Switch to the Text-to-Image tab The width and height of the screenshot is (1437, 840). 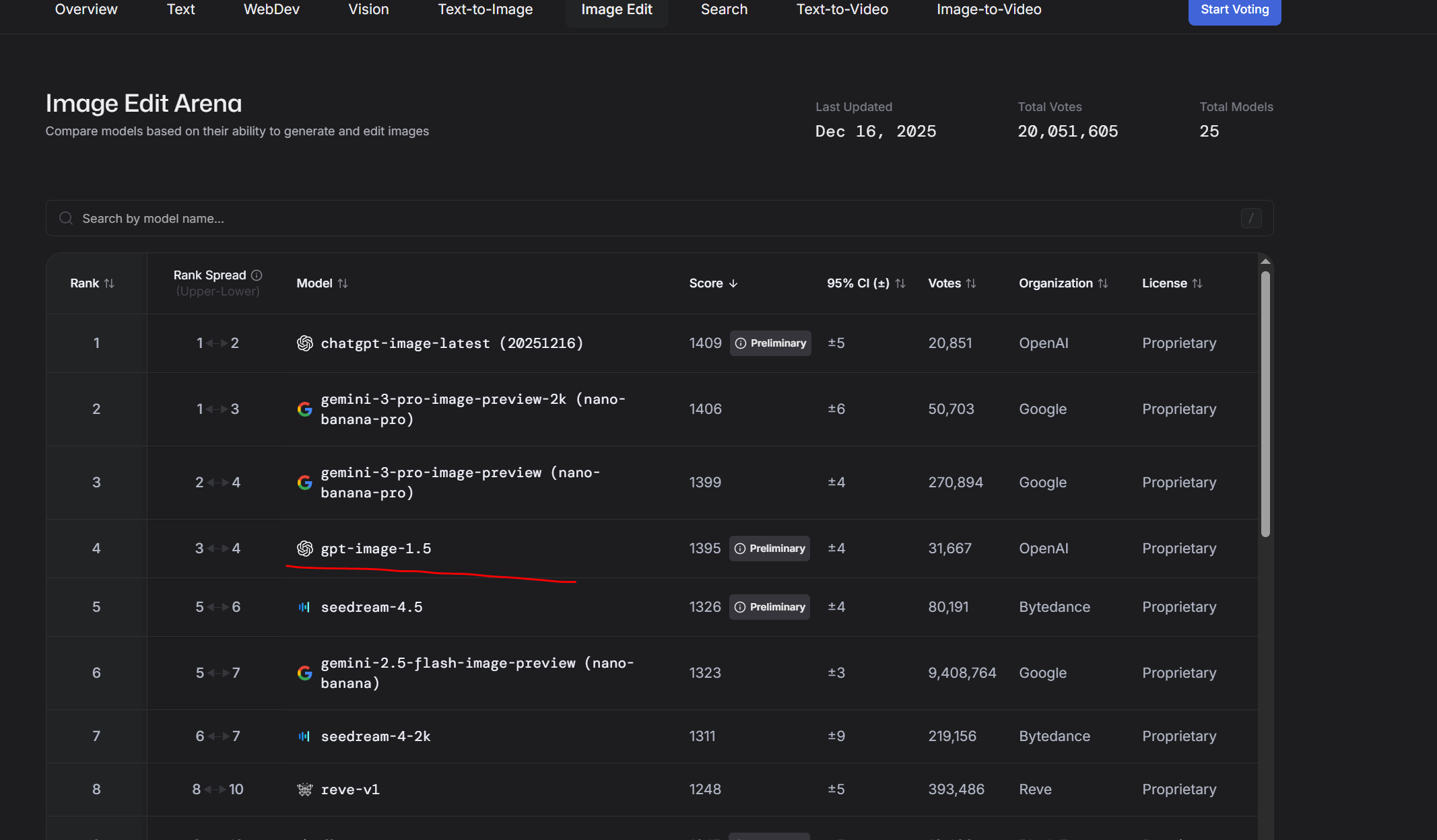pos(485,9)
